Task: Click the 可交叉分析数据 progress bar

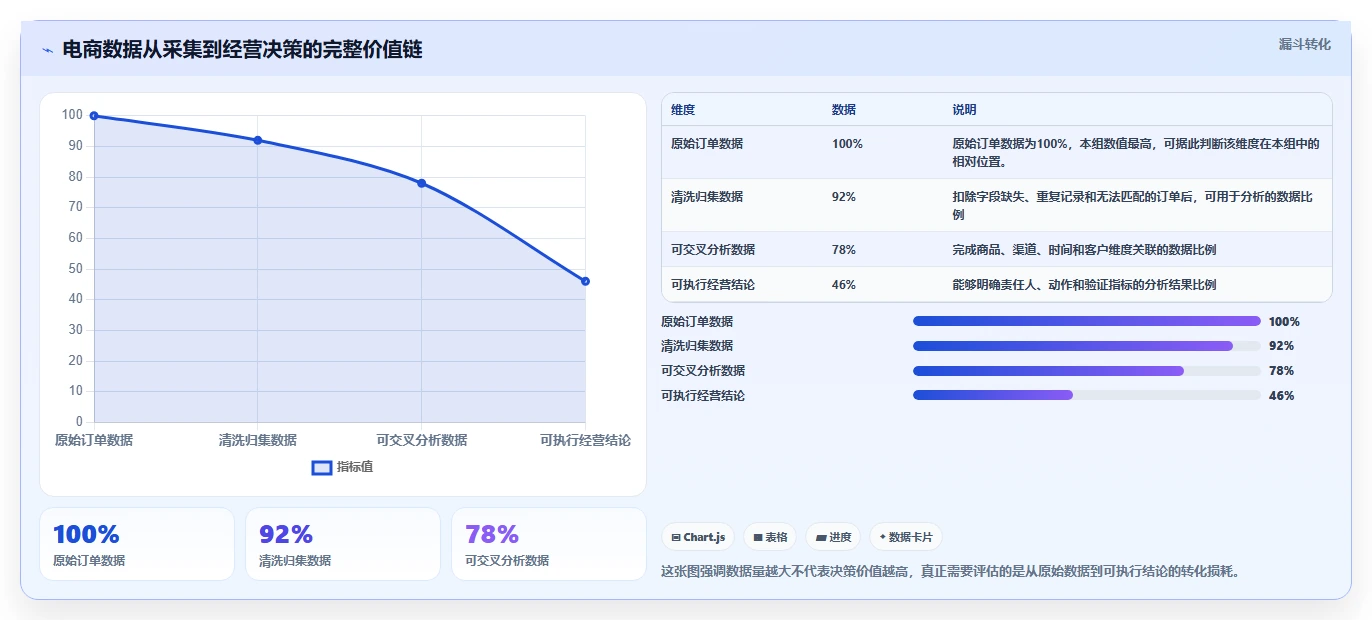Action: [1087, 371]
